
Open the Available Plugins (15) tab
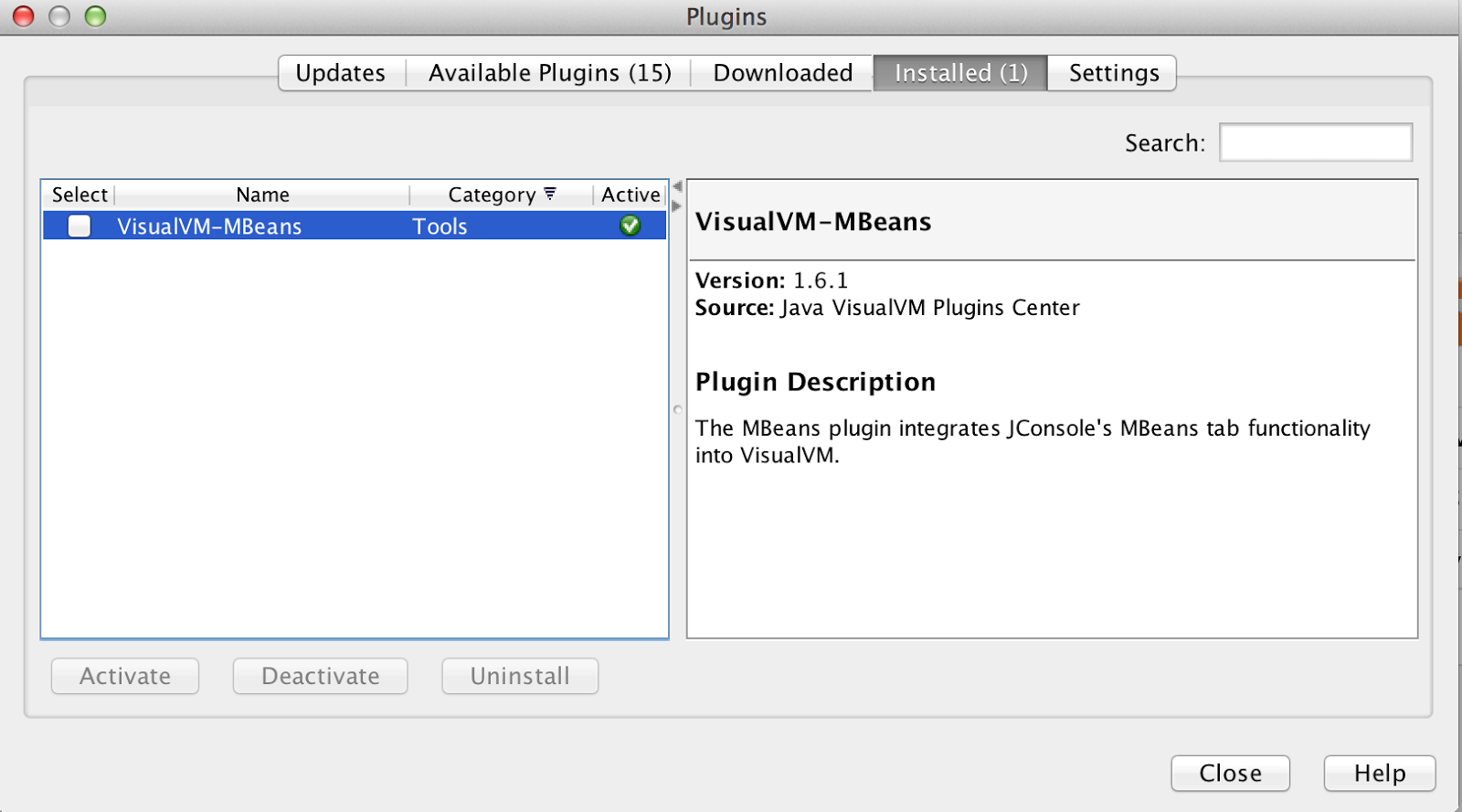549,73
